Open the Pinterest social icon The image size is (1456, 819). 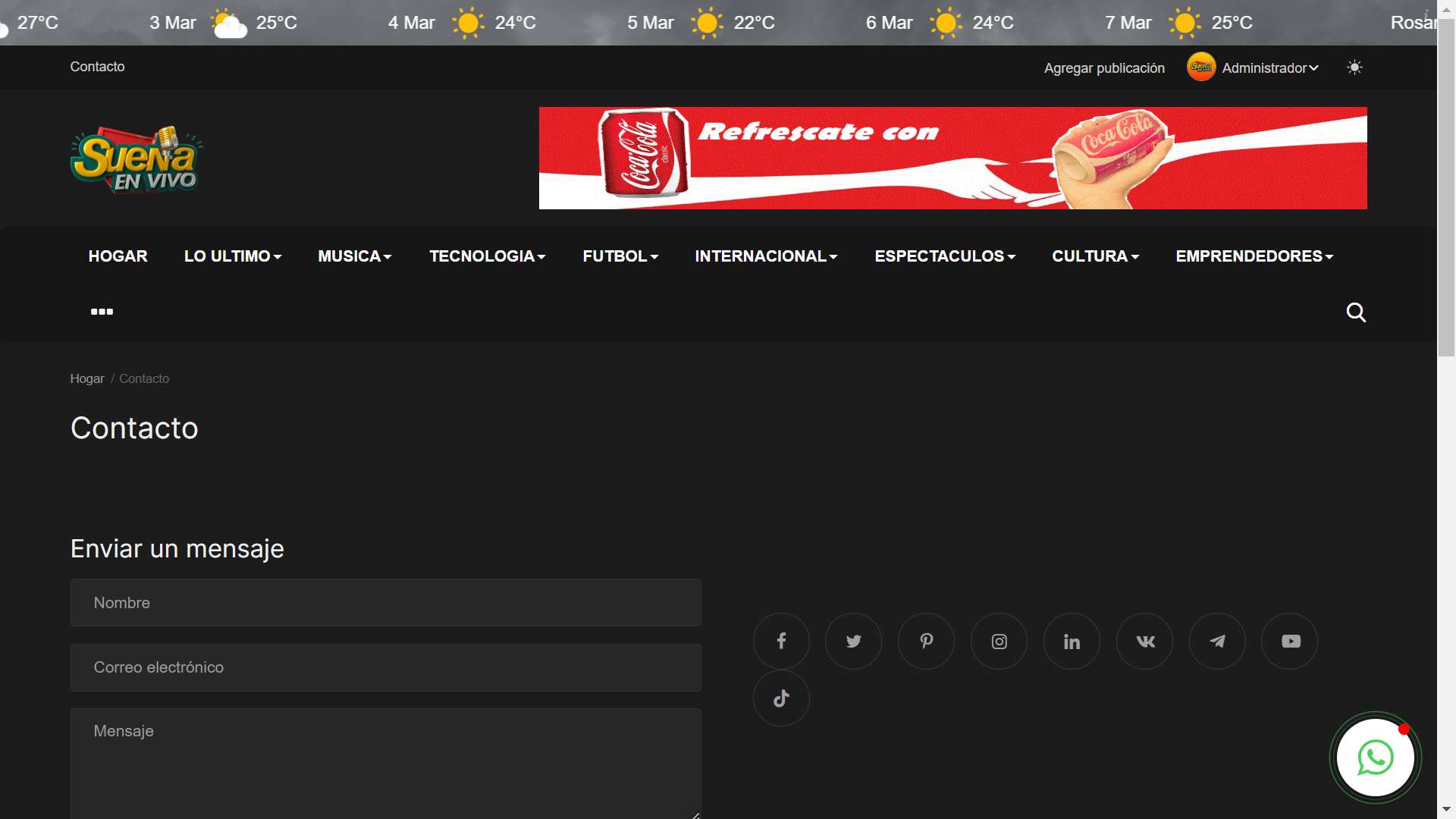coord(927,642)
